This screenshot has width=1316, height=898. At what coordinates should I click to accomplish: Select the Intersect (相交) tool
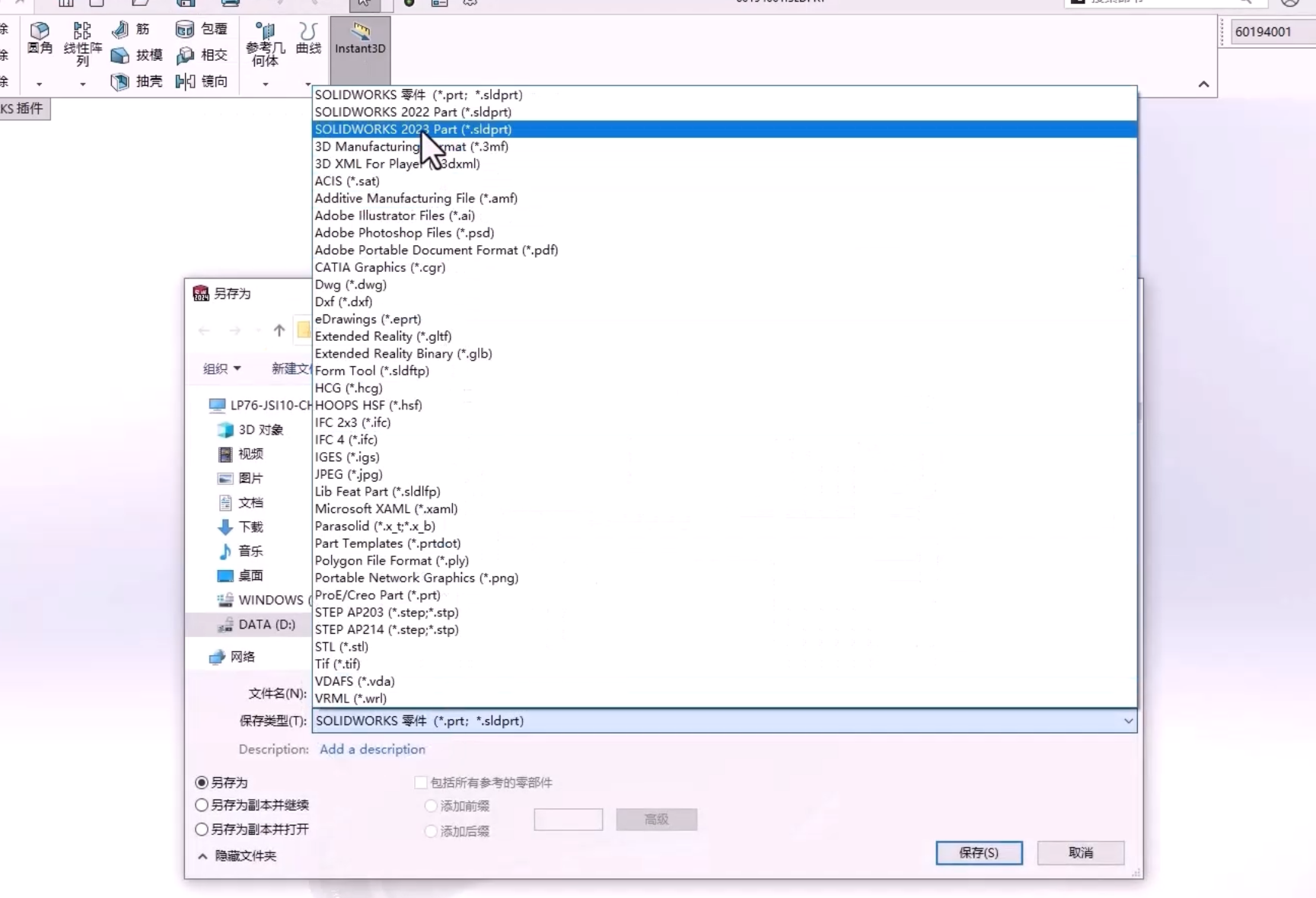(x=202, y=55)
